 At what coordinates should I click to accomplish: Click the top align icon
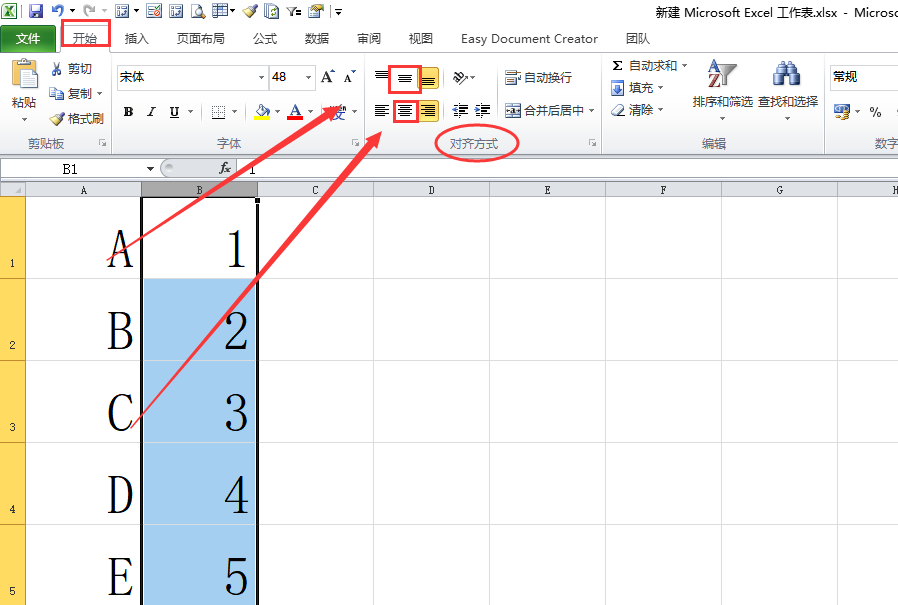pos(381,77)
